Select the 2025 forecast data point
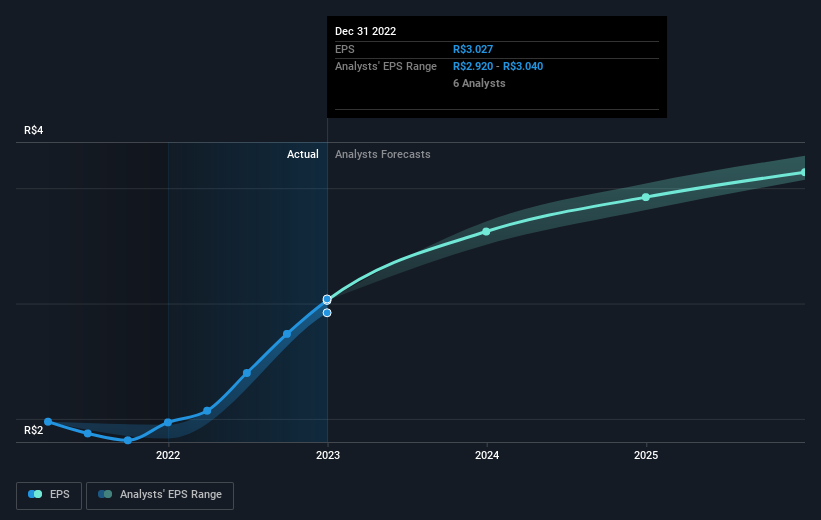Viewport: 821px width, 520px height. [646, 197]
